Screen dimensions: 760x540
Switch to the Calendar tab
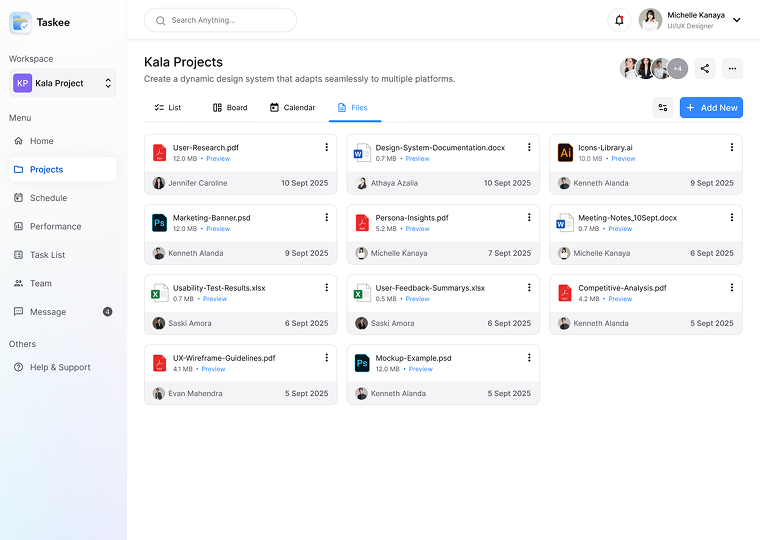(293, 108)
